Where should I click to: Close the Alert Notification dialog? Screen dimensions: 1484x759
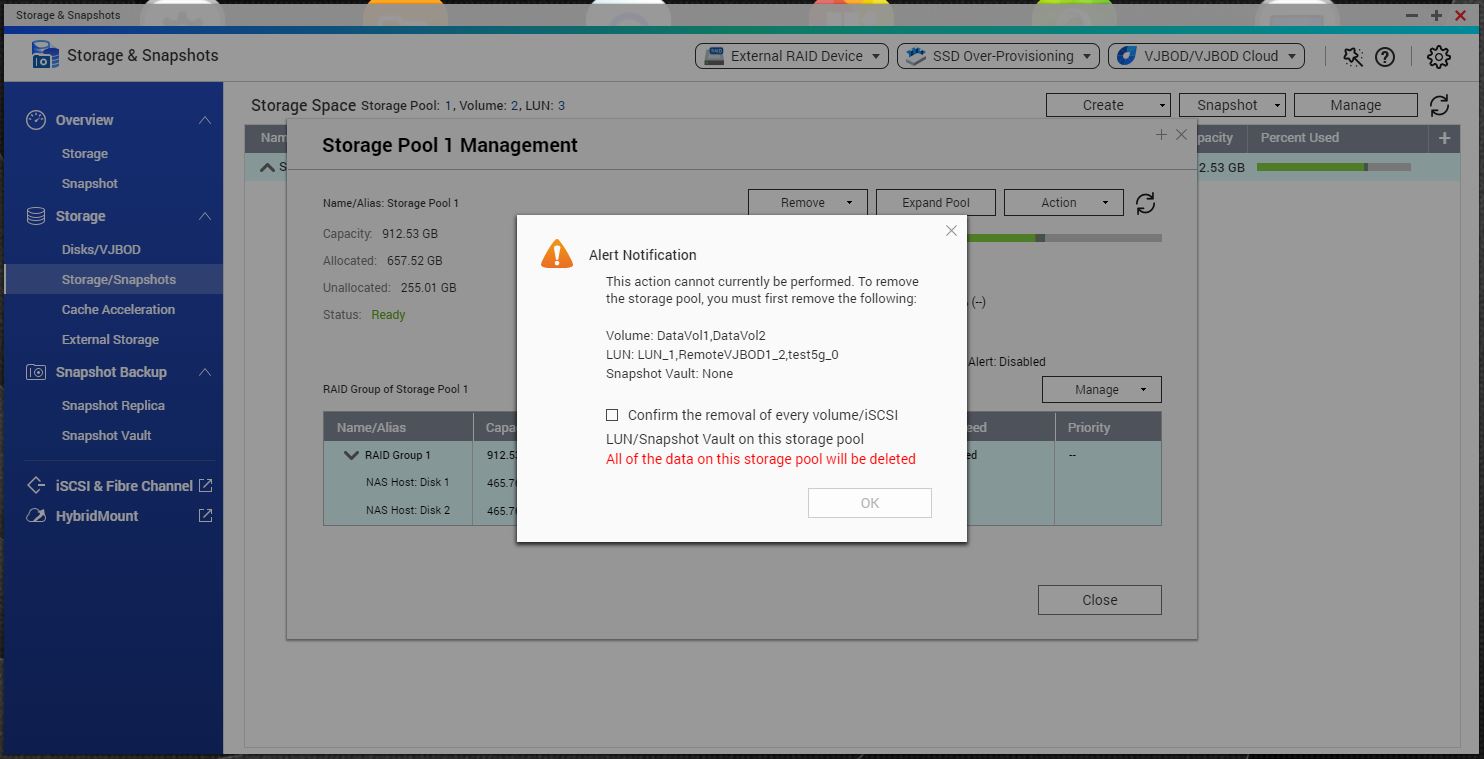(x=951, y=231)
